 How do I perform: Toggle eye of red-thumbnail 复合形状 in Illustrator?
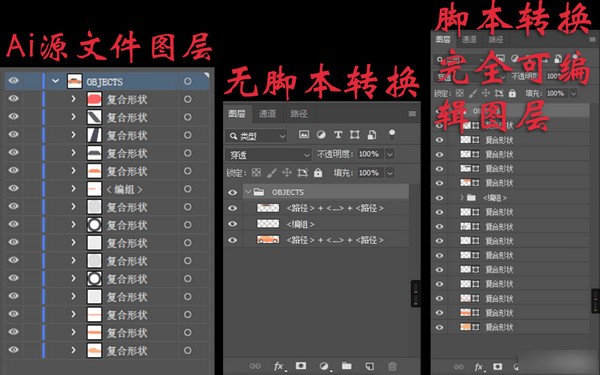point(14,98)
